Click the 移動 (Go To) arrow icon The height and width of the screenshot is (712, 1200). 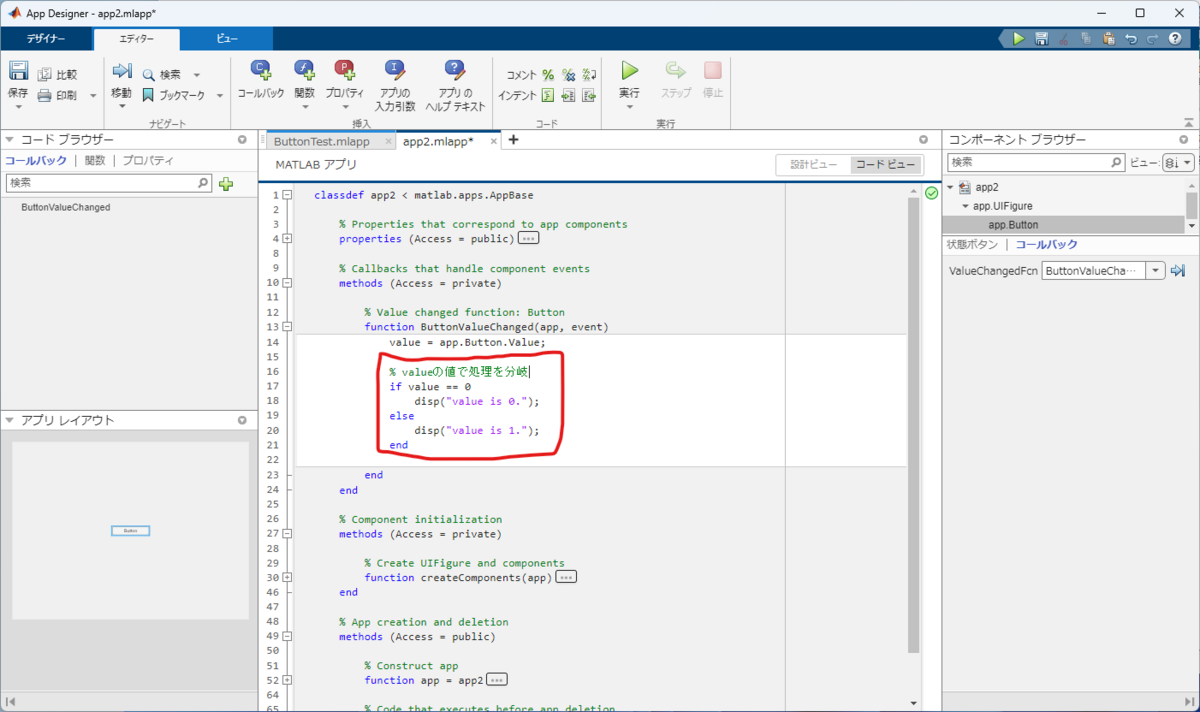click(x=122, y=70)
